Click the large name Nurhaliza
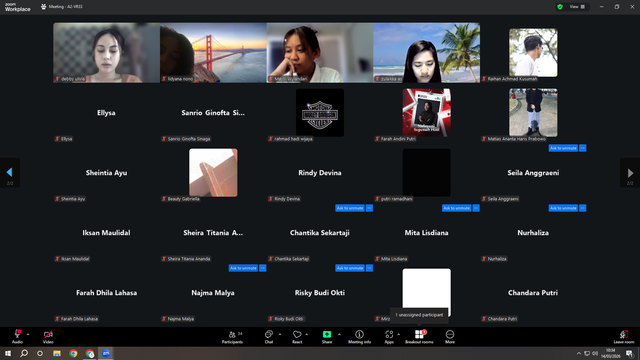 (533, 233)
